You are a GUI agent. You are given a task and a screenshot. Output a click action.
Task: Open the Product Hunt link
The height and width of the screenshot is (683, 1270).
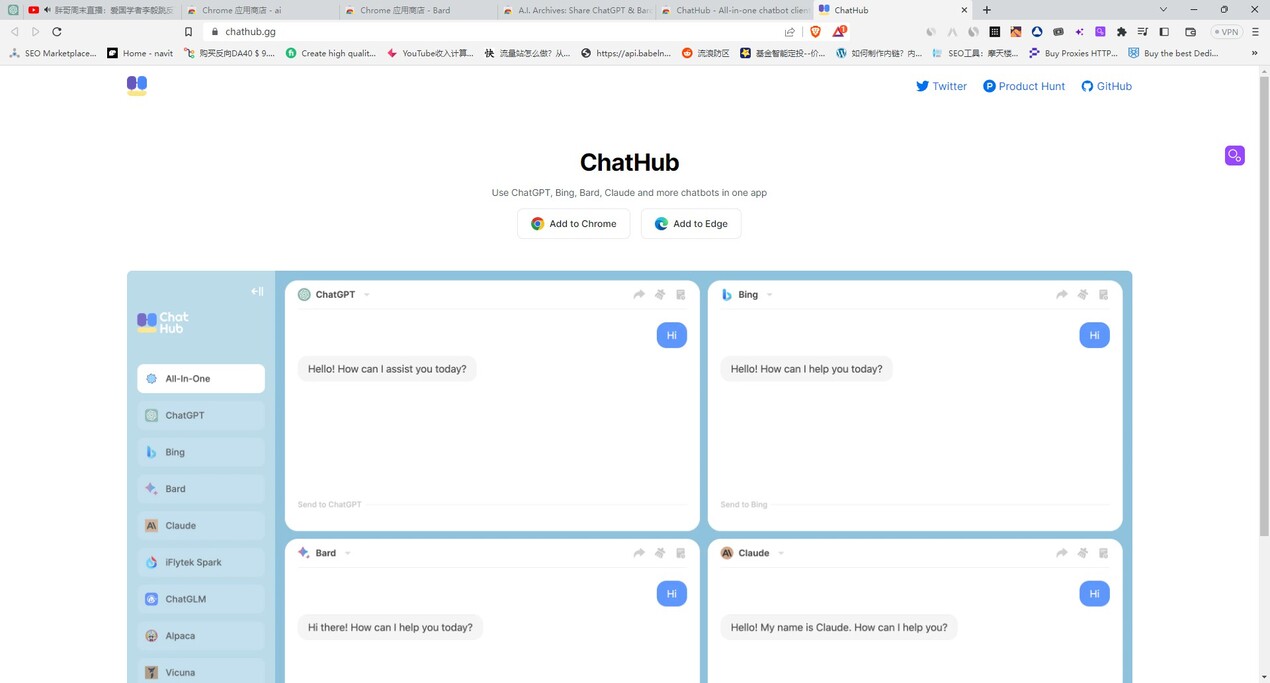(1024, 87)
